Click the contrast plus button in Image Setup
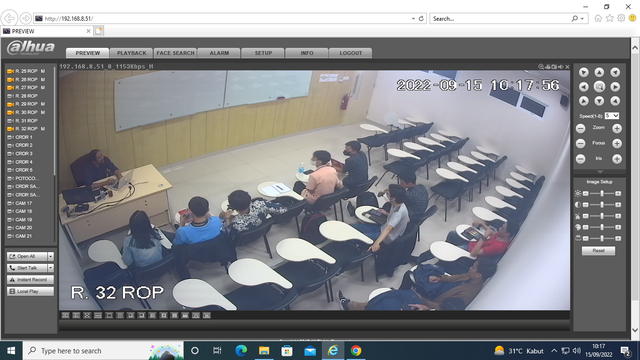This screenshot has height=360, width=640. point(618,204)
